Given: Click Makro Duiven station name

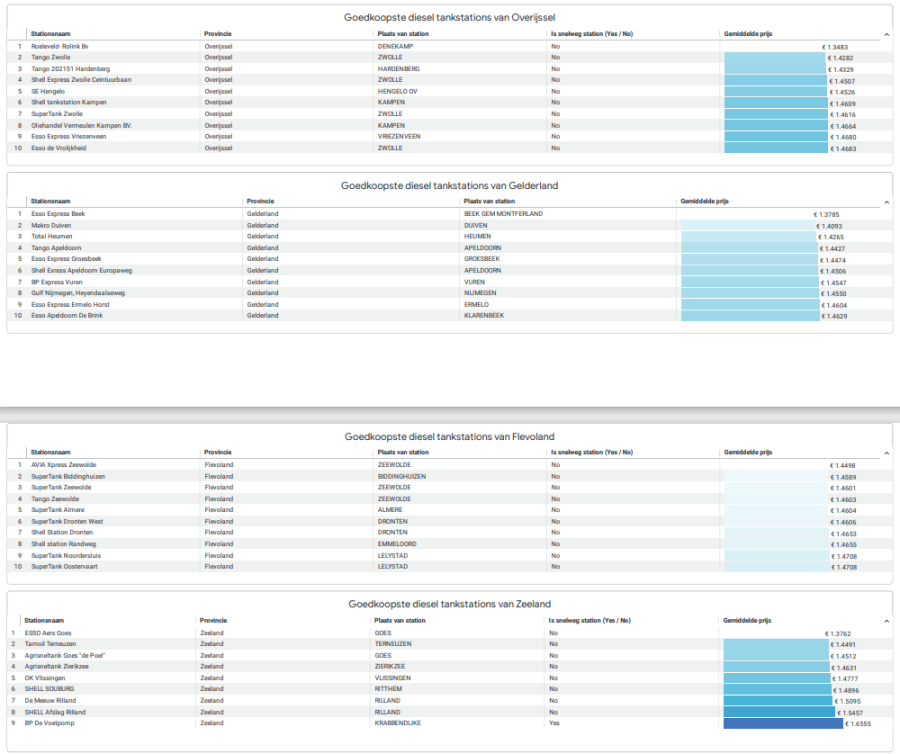Looking at the screenshot, I should [51, 226].
